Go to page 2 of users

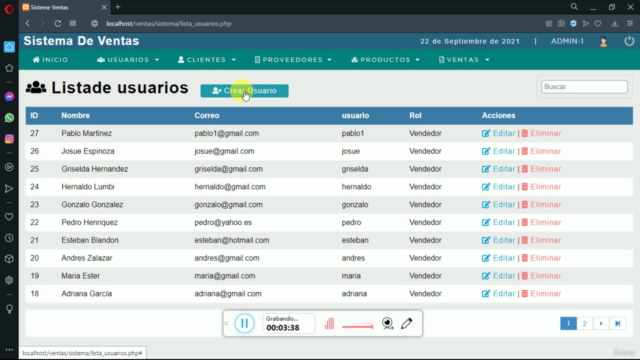point(584,323)
